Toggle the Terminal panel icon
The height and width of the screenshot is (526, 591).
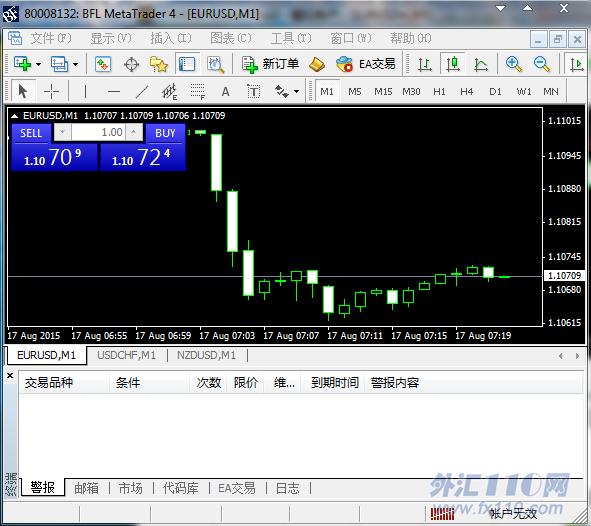click(x=187, y=64)
